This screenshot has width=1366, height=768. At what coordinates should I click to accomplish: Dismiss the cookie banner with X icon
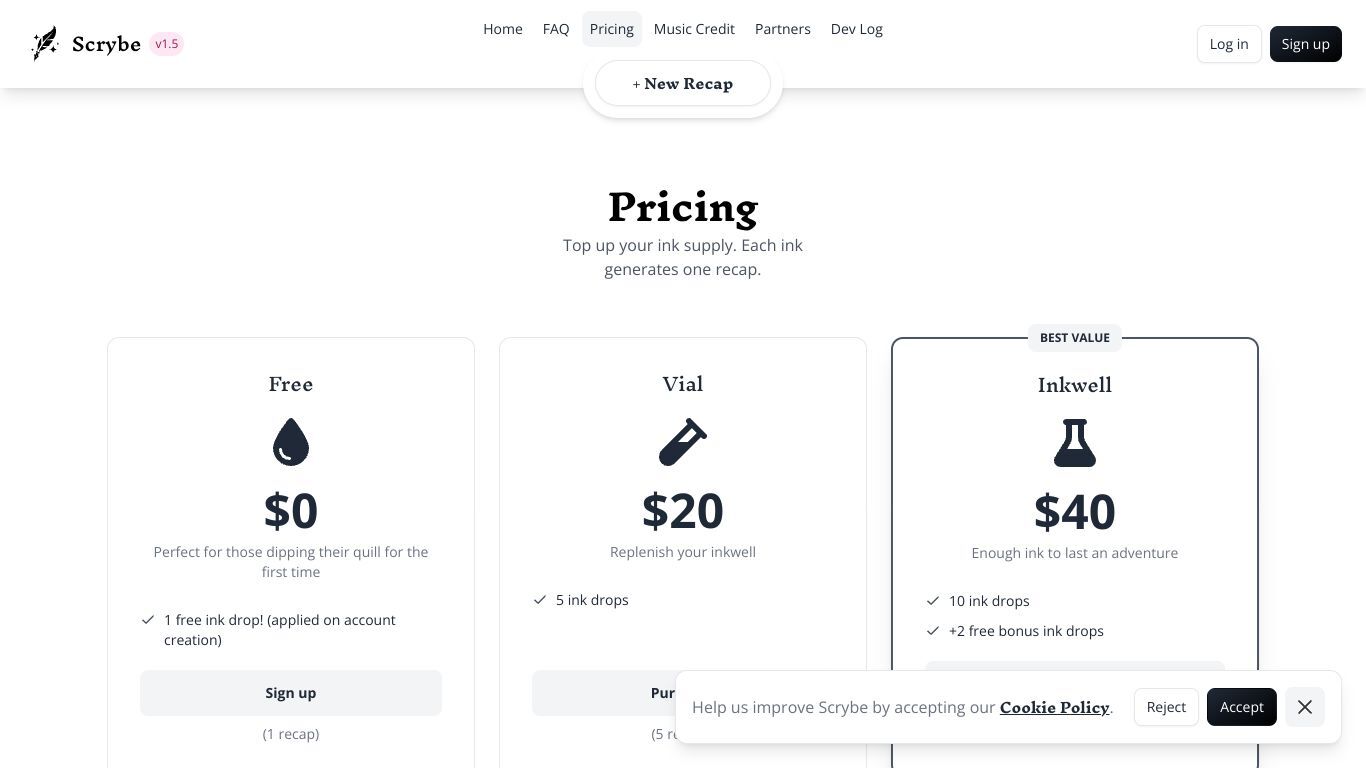[1305, 707]
